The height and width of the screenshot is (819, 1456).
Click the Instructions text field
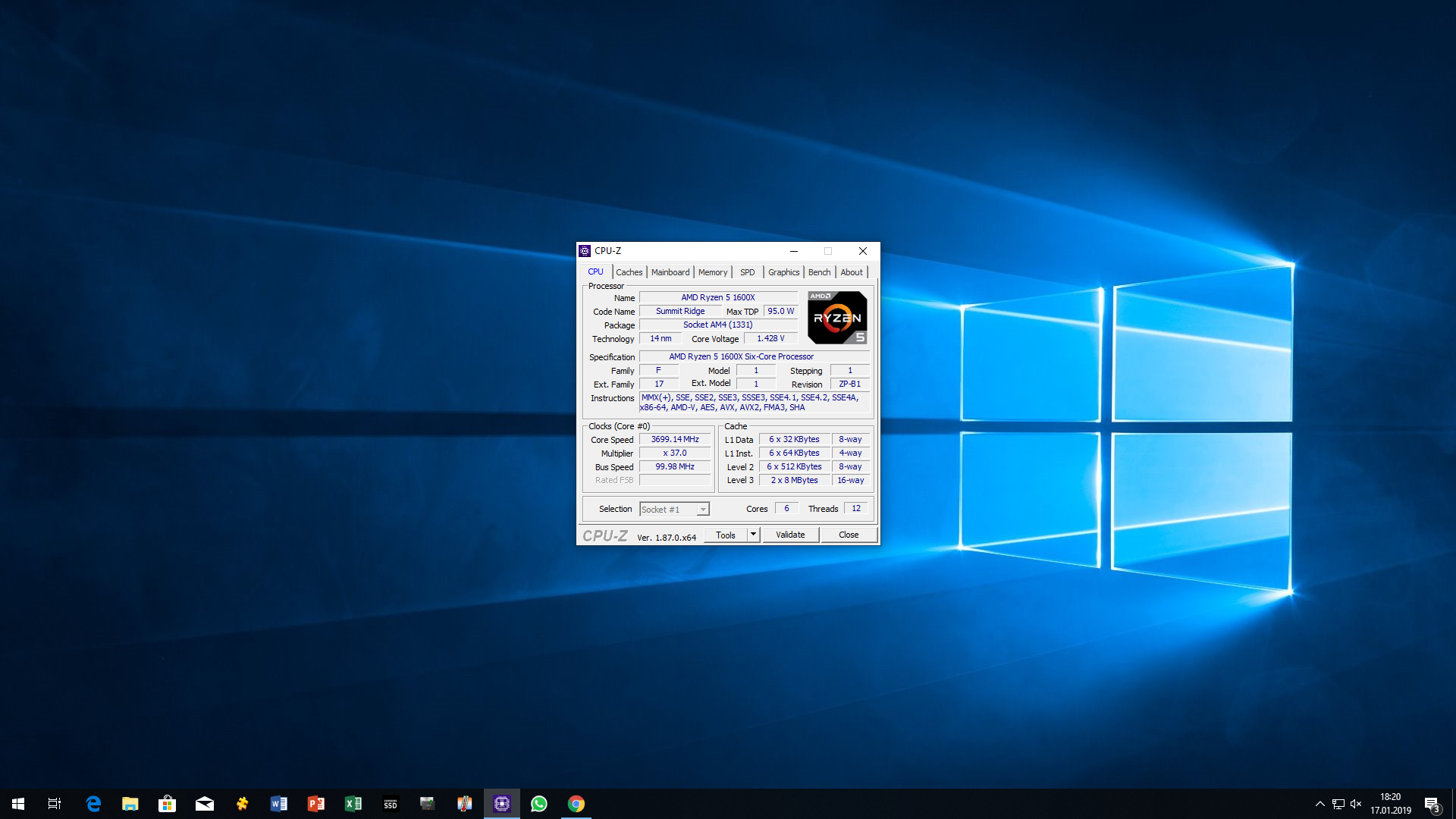pos(755,403)
